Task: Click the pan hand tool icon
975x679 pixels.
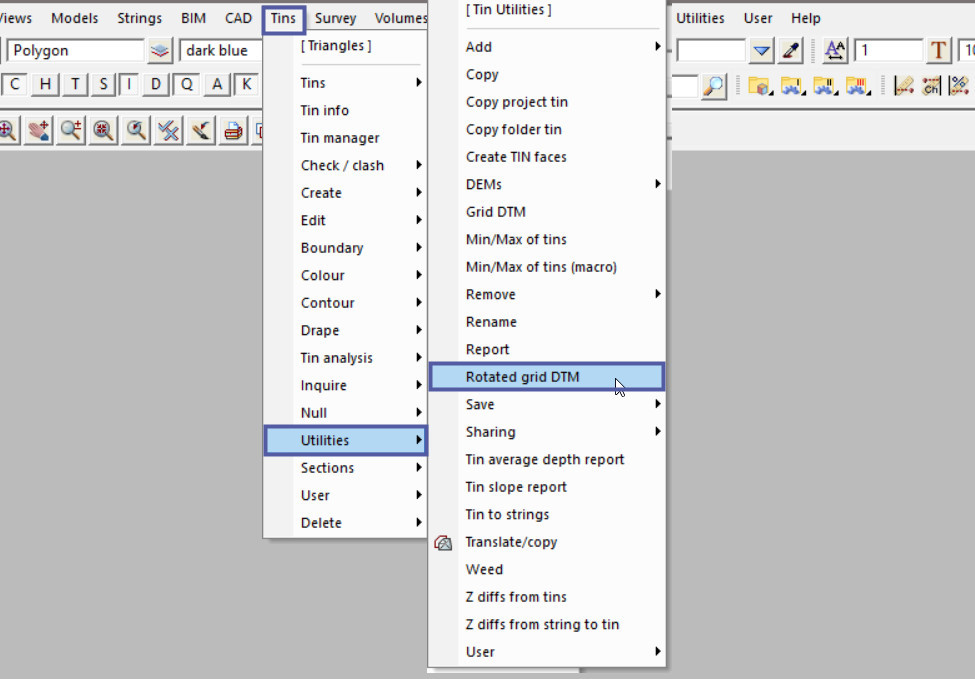Action: point(39,130)
